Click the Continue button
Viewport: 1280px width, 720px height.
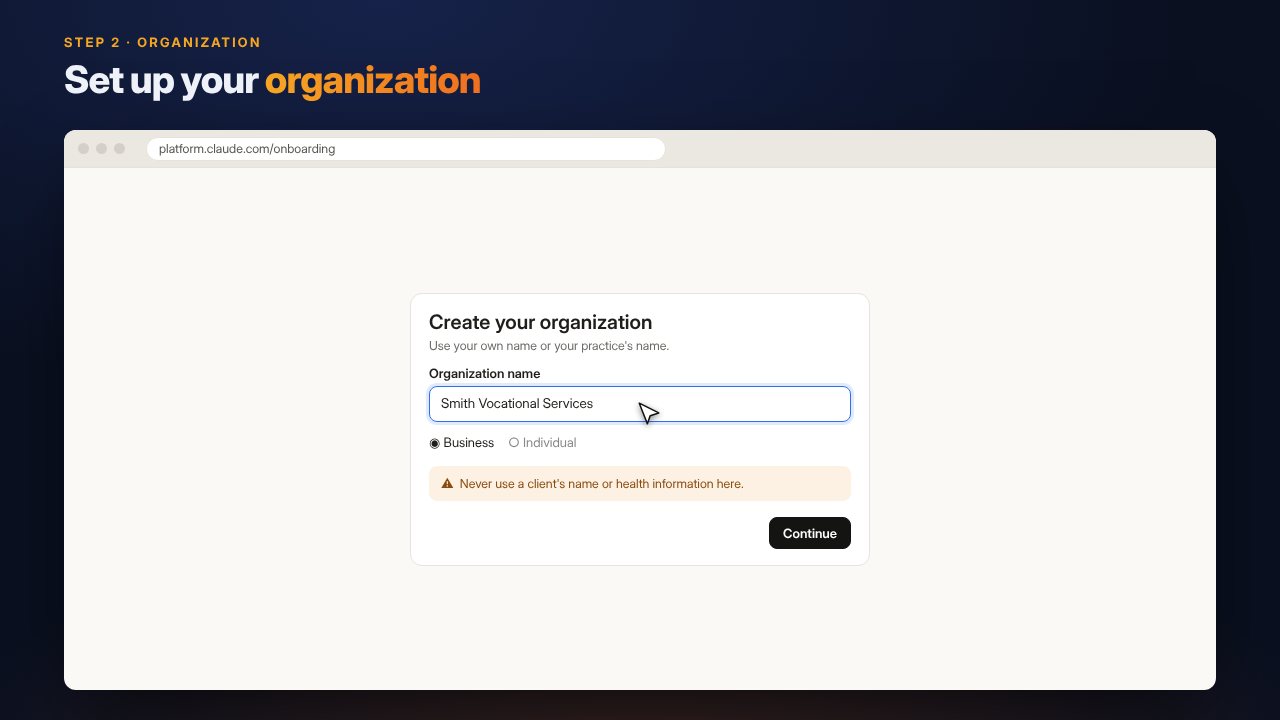(x=809, y=533)
